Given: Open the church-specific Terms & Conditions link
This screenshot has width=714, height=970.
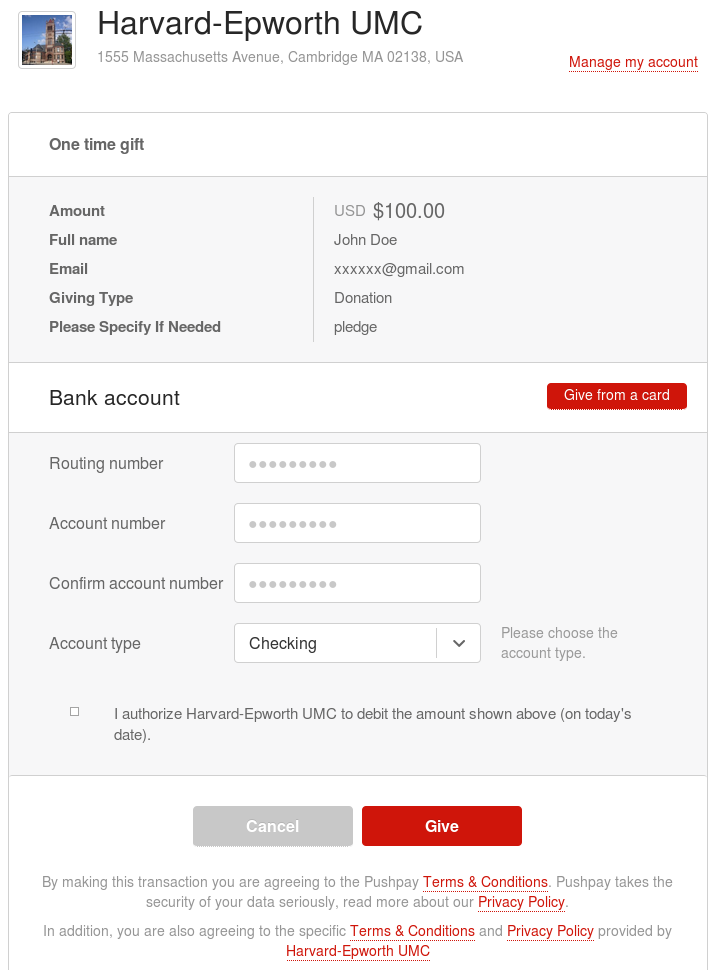Looking at the screenshot, I should (412, 932).
